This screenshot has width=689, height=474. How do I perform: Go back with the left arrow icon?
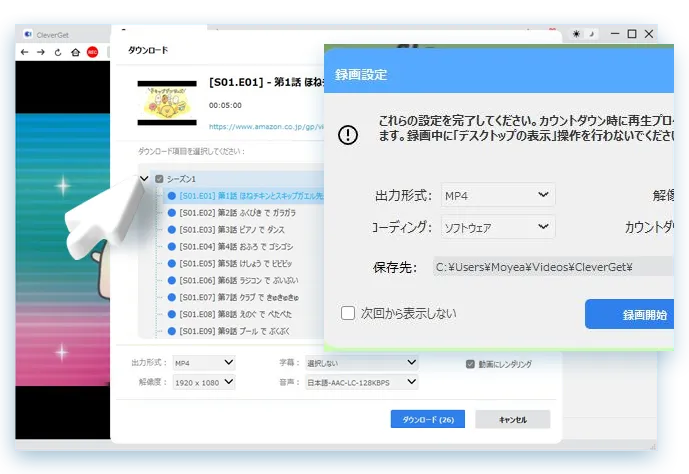point(25,52)
